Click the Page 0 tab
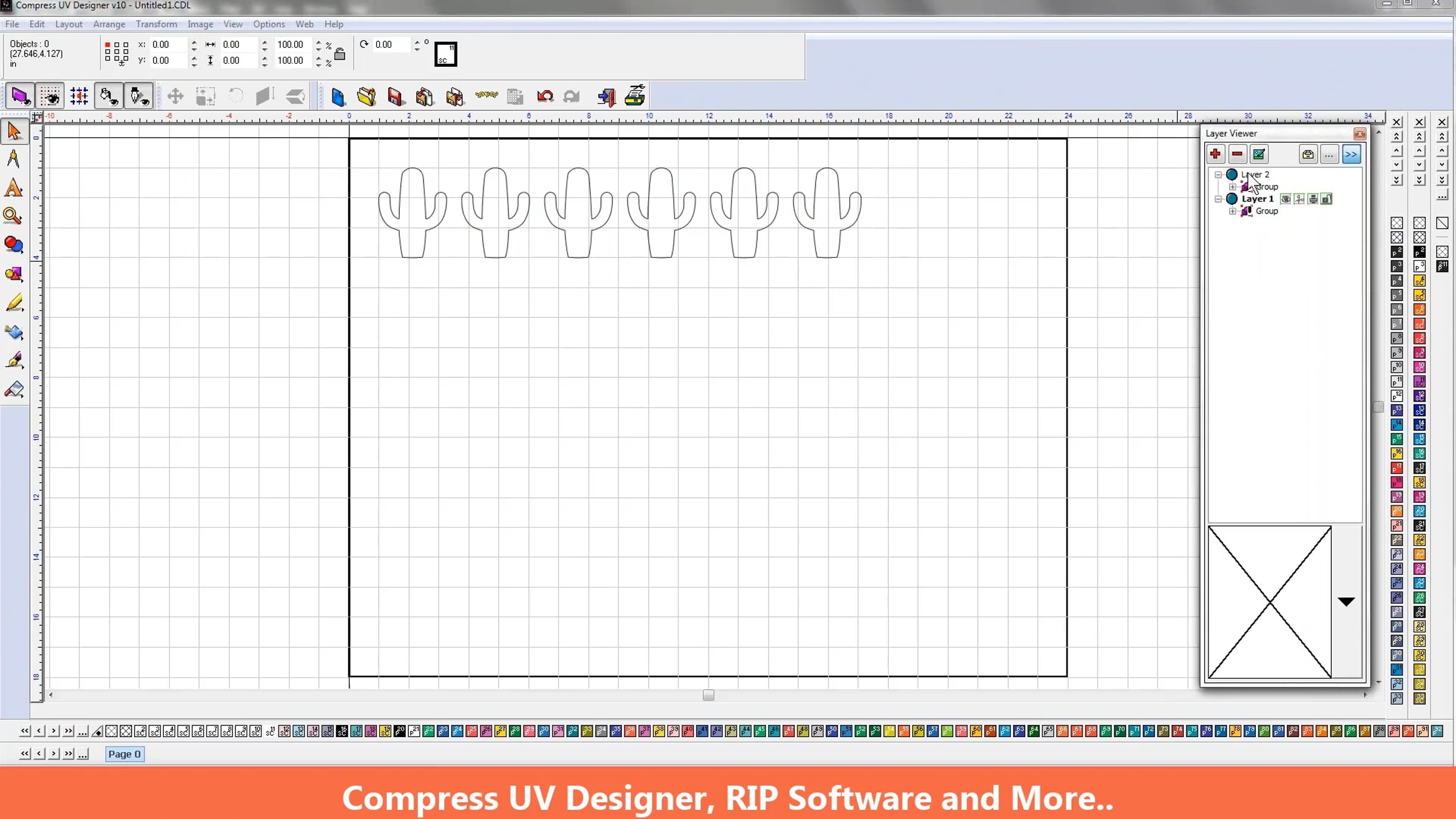 124,754
